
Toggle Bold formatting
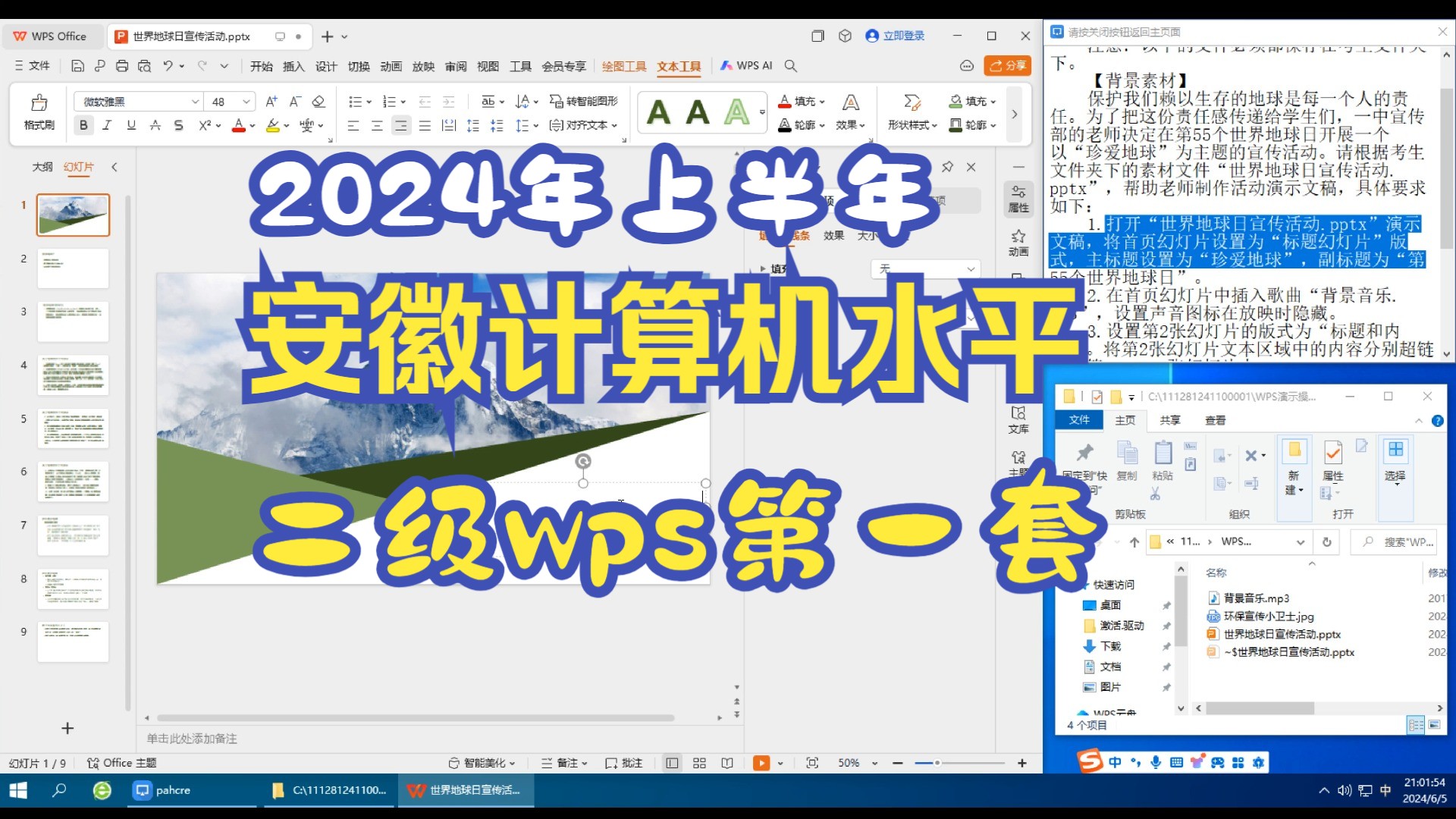point(83,125)
